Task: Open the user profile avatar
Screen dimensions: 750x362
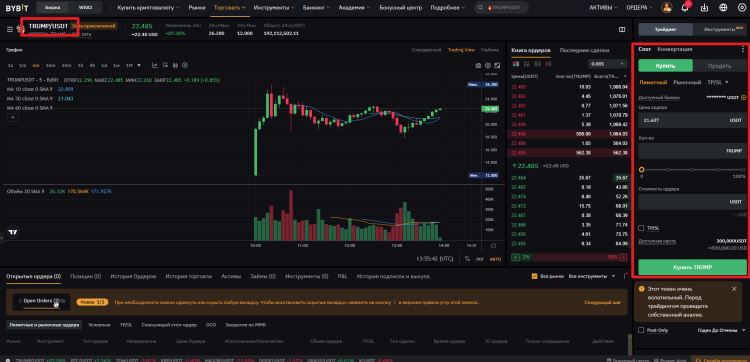Action: pyautogui.click(x=666, y=8)
